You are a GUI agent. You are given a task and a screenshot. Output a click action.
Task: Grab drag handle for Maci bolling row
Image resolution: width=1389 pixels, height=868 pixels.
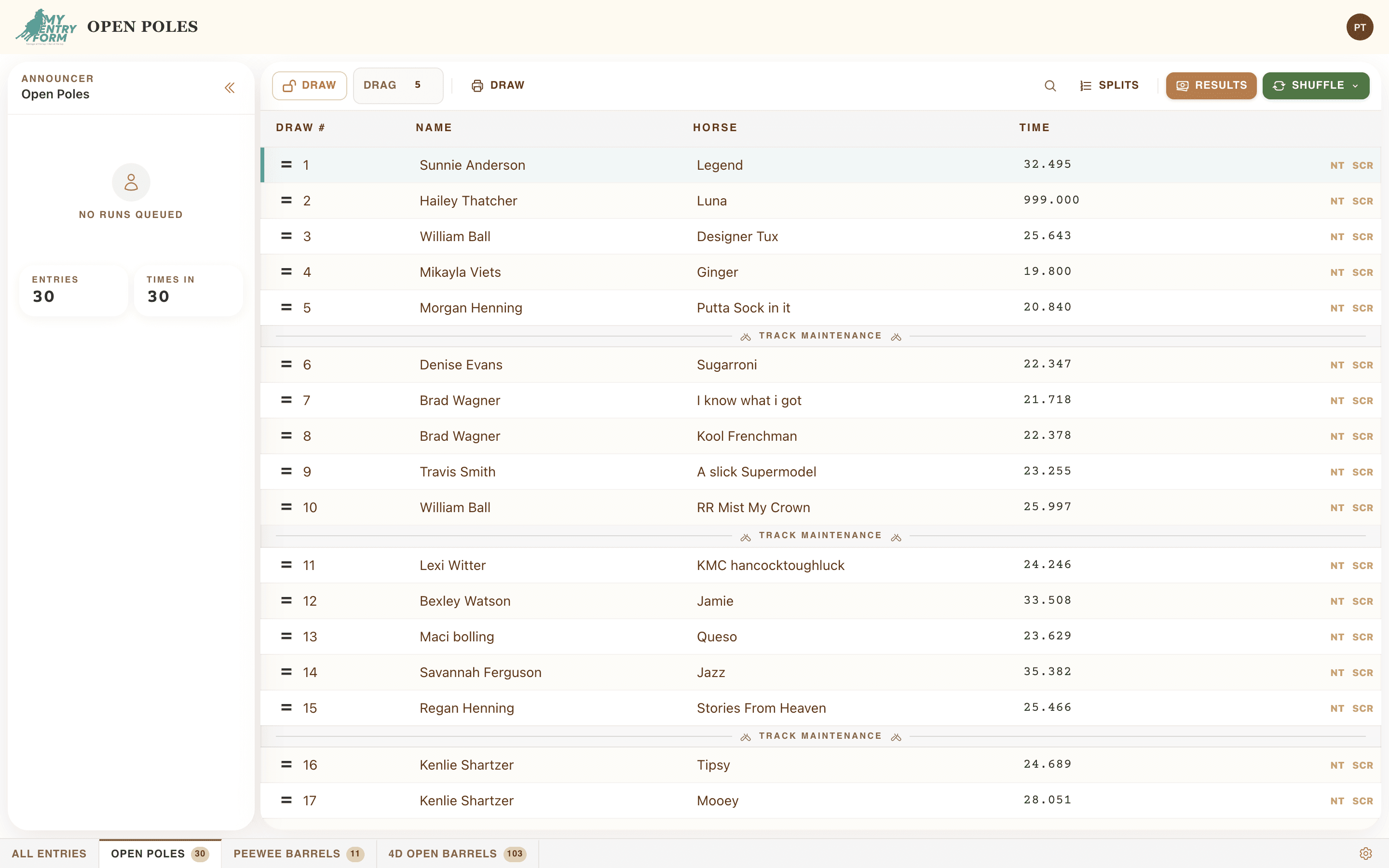(x=286, y=636)
